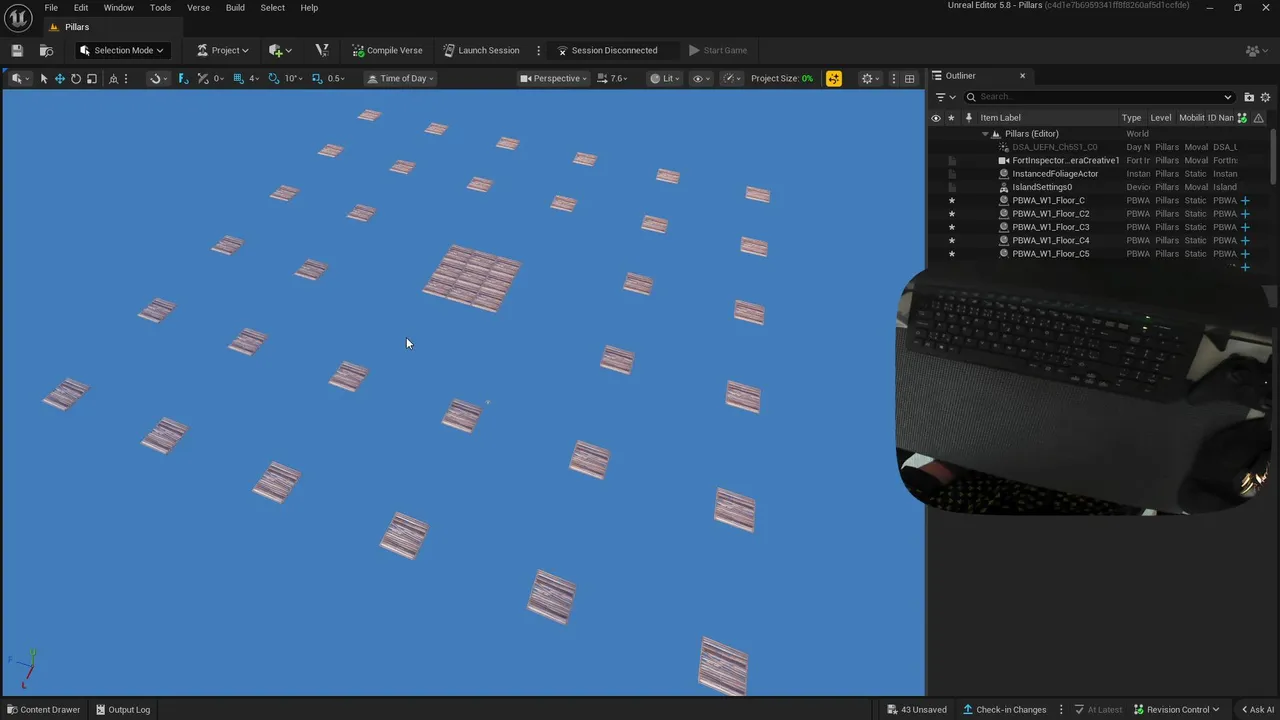Viewport: 1280px width, 720px height.
Task: Click the plus icon for PBWA_W1_Floor_C
Action: tap(1245, 200)
